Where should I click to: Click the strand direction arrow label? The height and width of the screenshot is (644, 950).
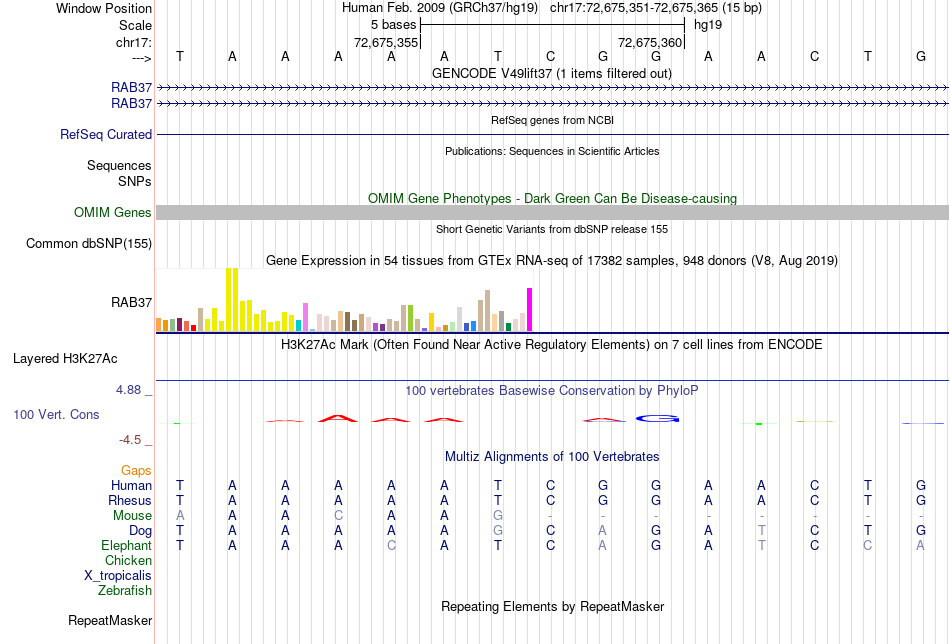[x=141, y=58]
